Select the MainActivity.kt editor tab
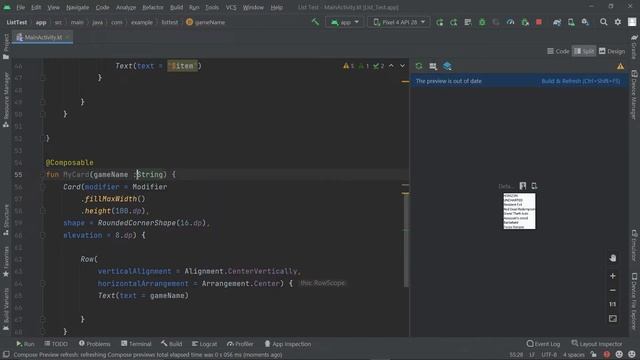This screenshot has width=640, height=360. point(42,37)
